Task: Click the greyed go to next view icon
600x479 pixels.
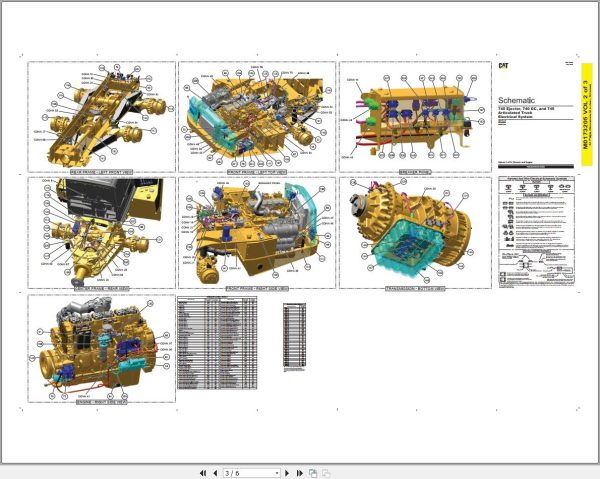Action: 326,473
